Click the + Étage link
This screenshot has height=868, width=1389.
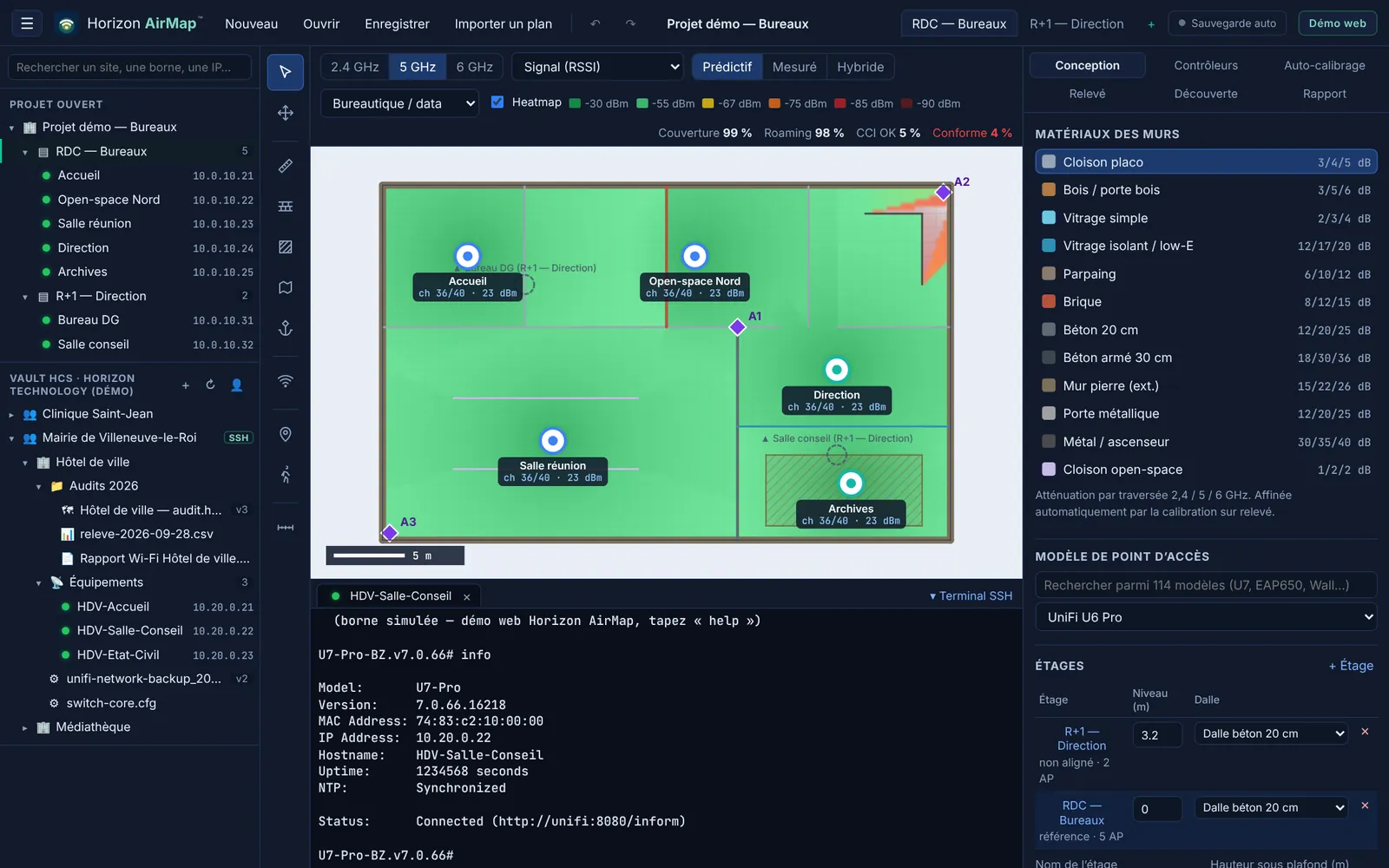point(1351,666)
